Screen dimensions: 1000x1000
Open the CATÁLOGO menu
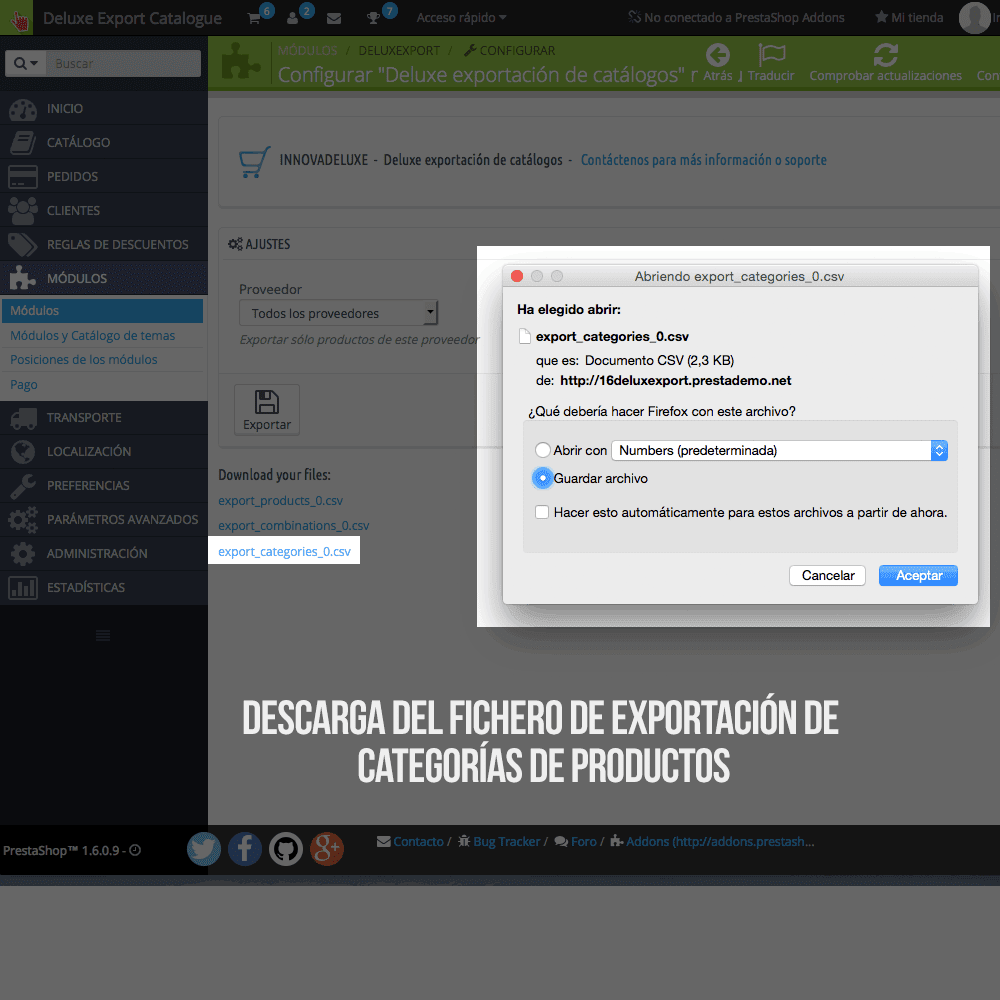[104, 142]
